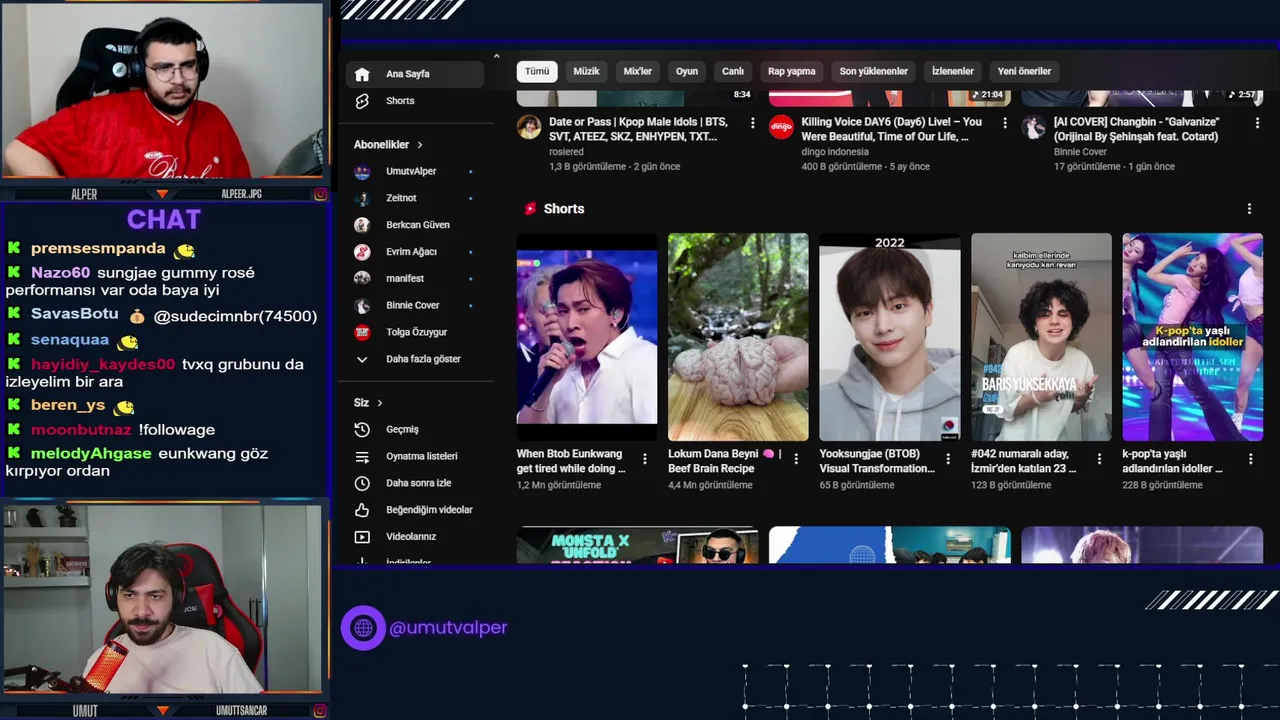This screenshot has width=1280, height=720.
Task: Select the Canlı filter chip
Action: 733,71
